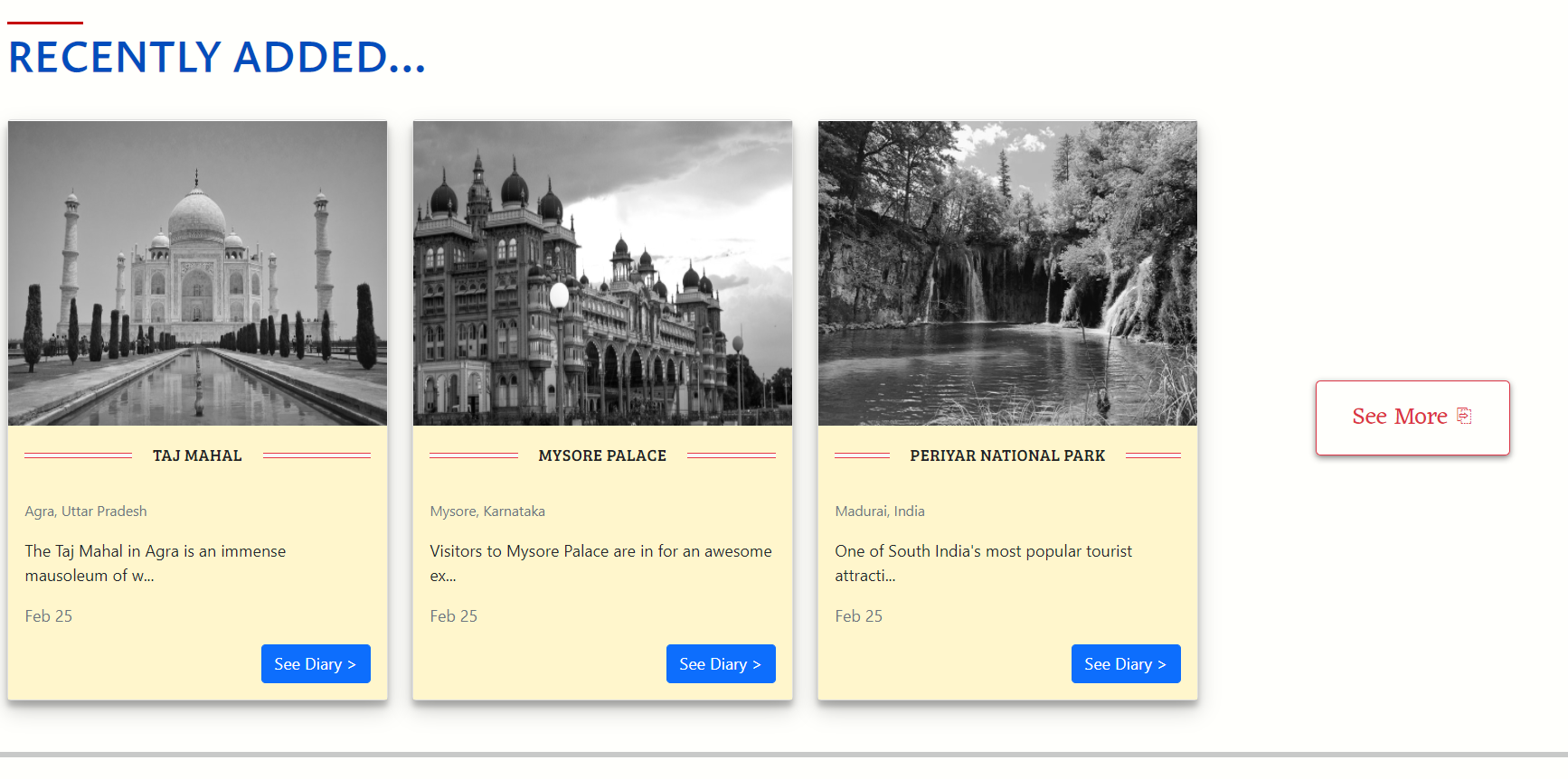The height and width of the screenshot is (779, 1568).
Task: Click the PERIYAR NATIONAL PARK card title
Action: [1007, 455]
